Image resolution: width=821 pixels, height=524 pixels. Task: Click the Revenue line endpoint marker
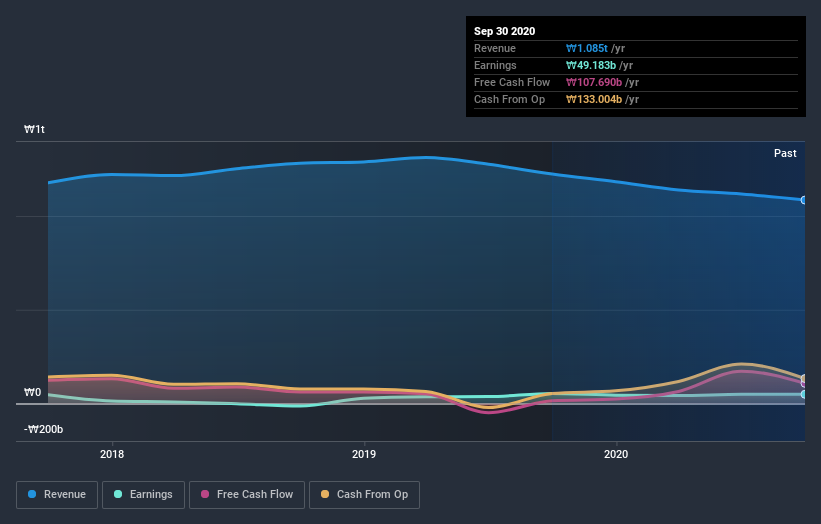(804, 200)
